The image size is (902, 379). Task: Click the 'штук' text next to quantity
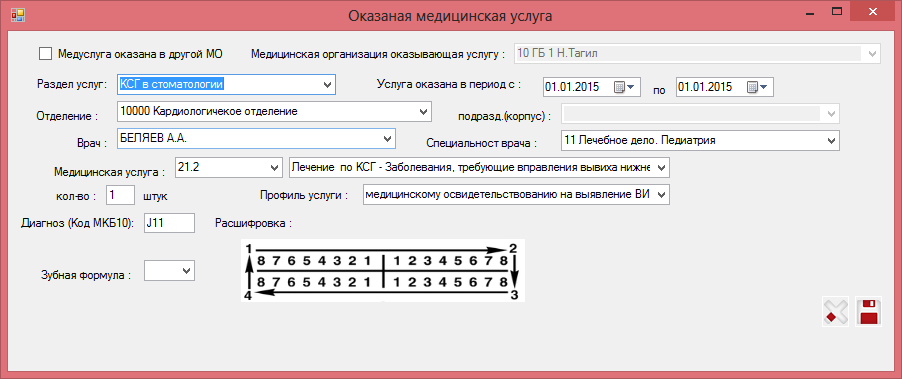pos(155,196)
